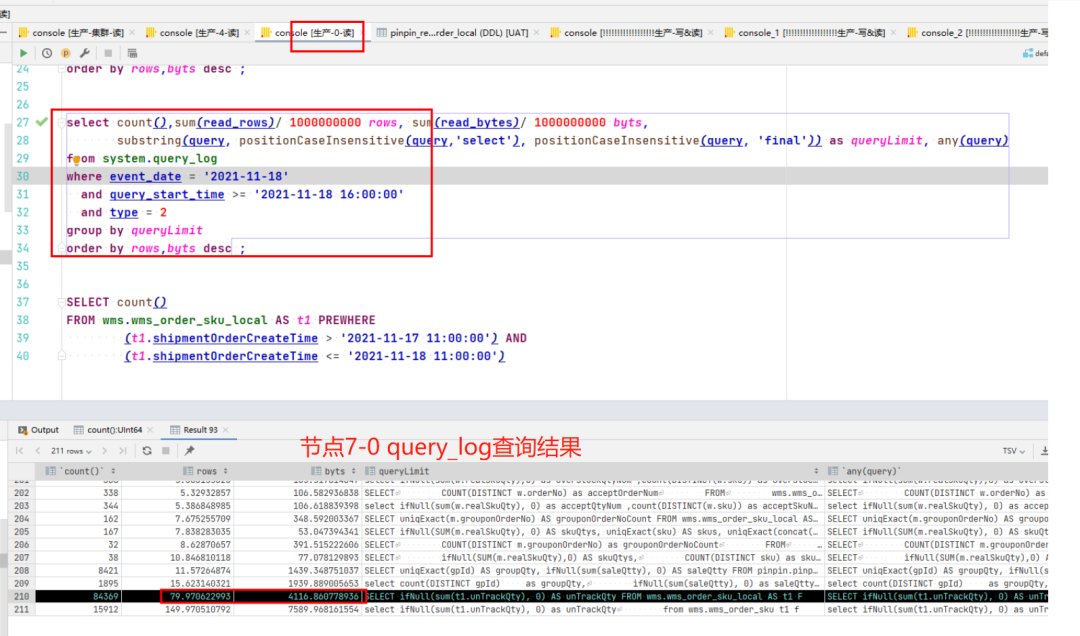Run the query with the green Execute arrow
Screen dimensions: 1080x636
click(23, 53)
